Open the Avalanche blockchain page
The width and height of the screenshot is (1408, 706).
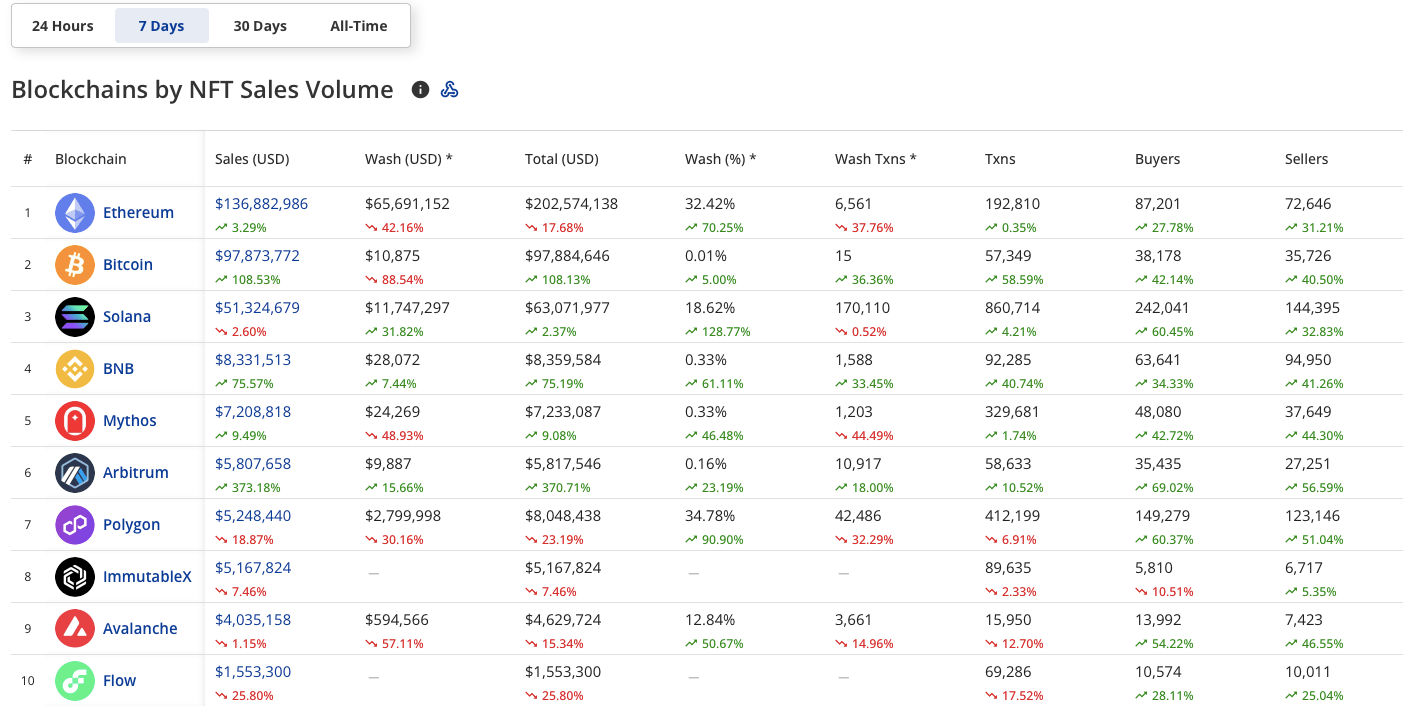pyautogui.click(x=140, y=629)
